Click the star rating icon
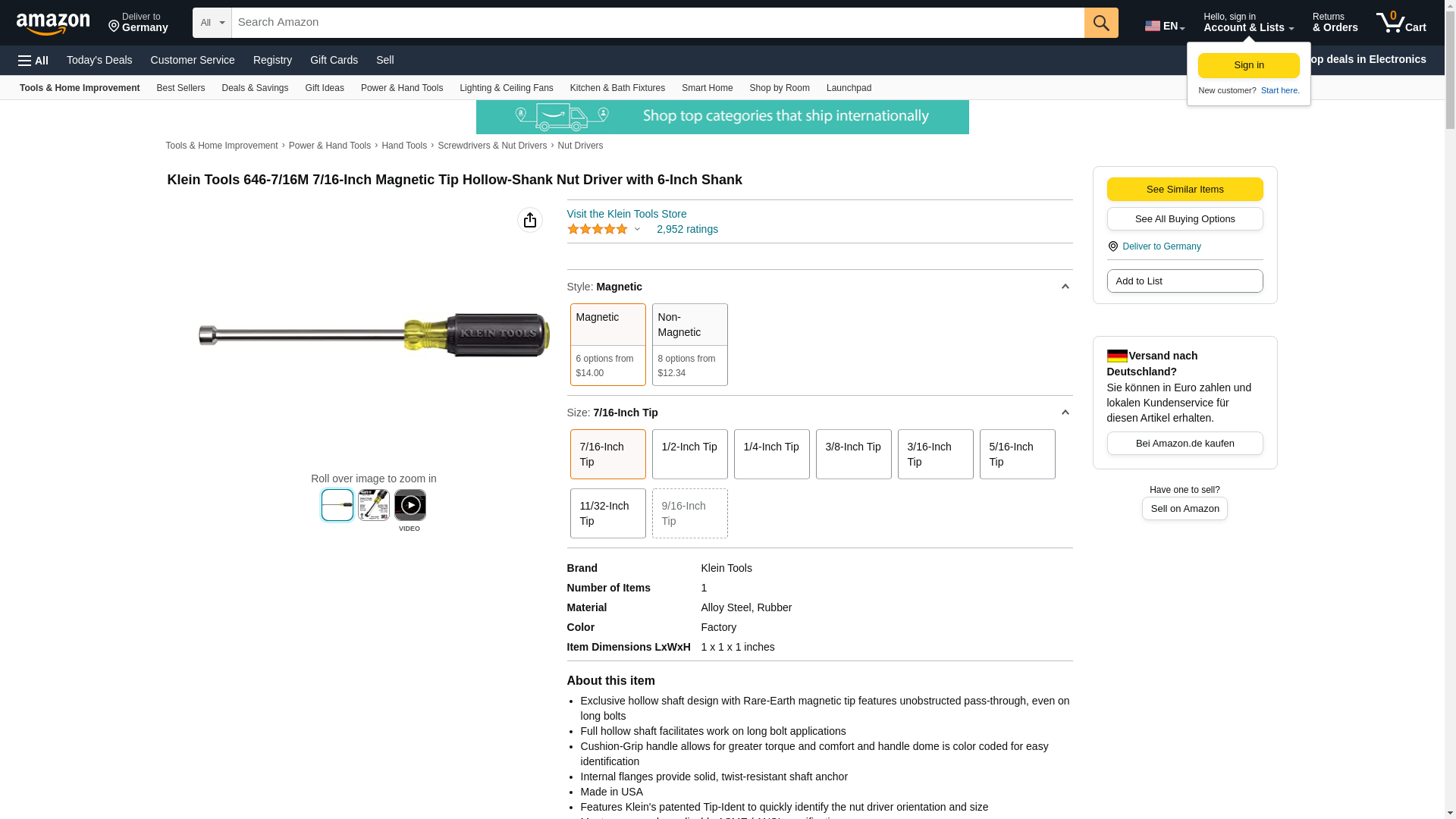This screenshot has height=819, width=1456. pos(598,229)
